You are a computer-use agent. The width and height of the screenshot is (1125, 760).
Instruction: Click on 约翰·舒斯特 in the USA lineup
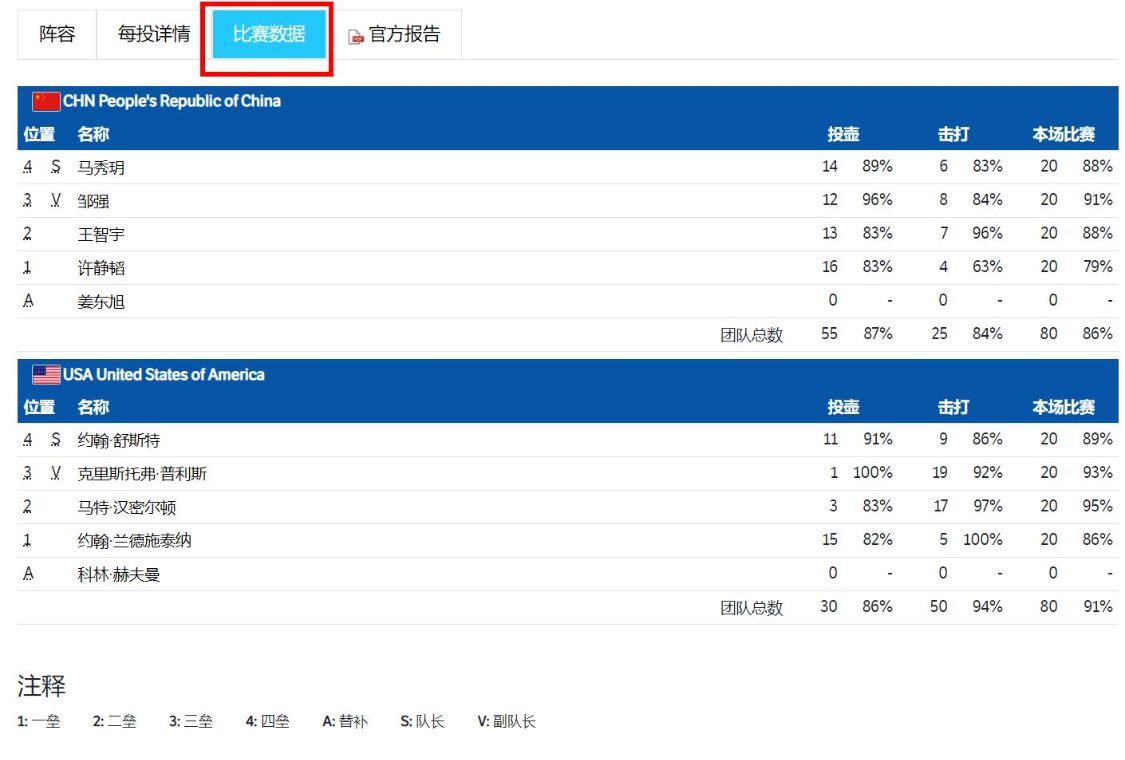click(119, 439)
